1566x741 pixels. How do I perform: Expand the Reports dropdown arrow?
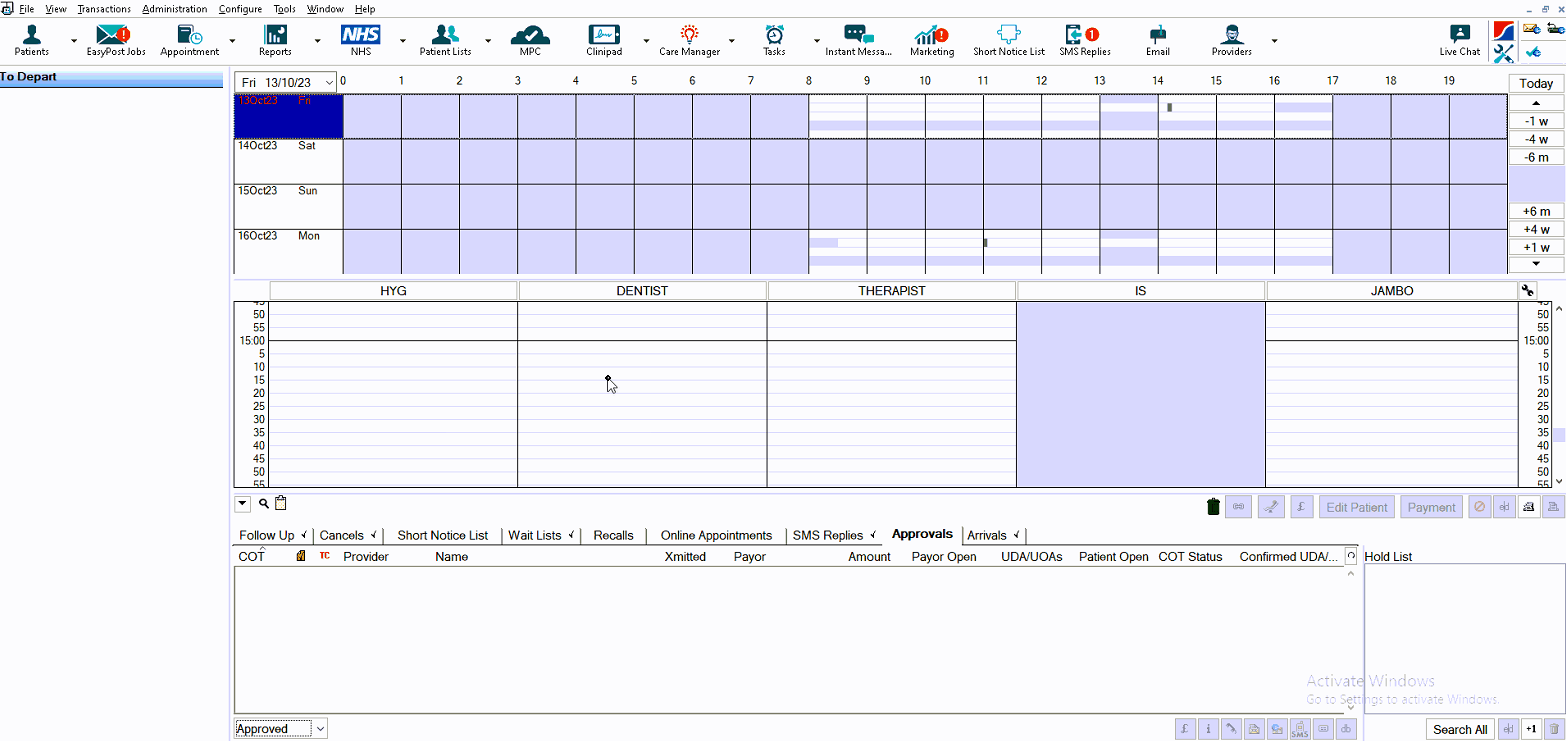[x=317, y=41]
